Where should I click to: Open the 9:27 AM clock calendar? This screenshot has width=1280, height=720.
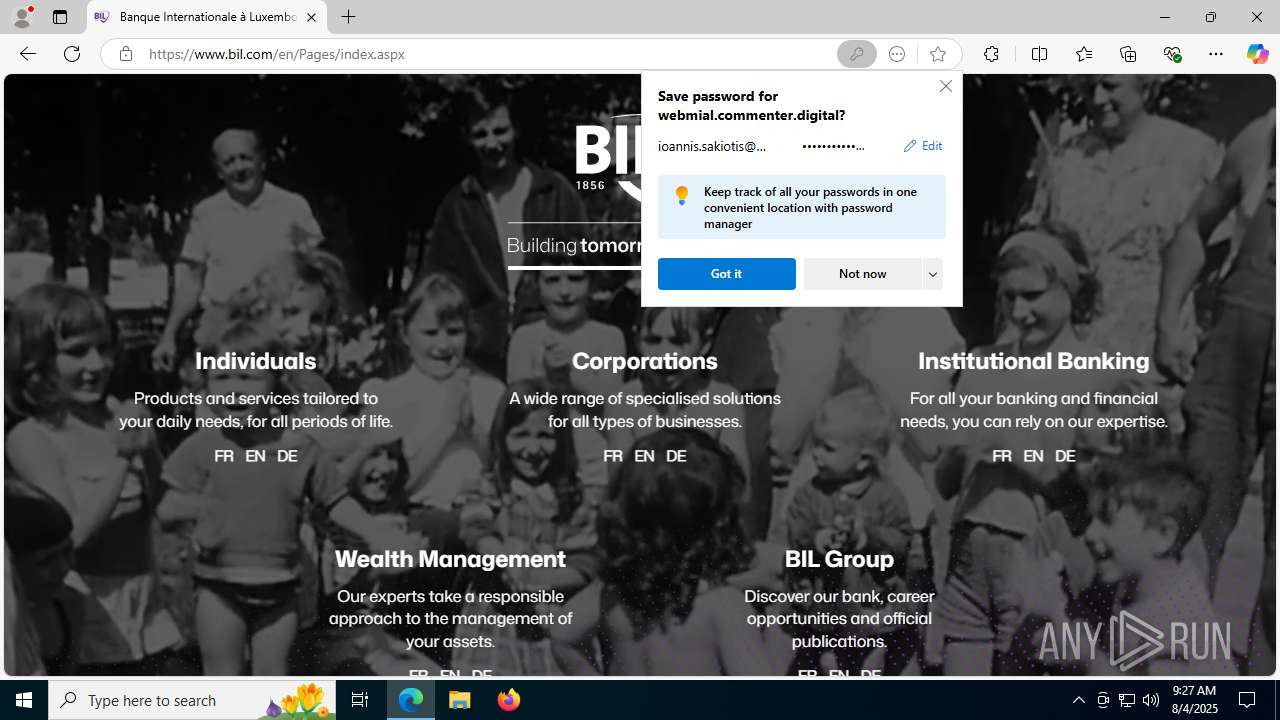click(x=1193, y=700)
